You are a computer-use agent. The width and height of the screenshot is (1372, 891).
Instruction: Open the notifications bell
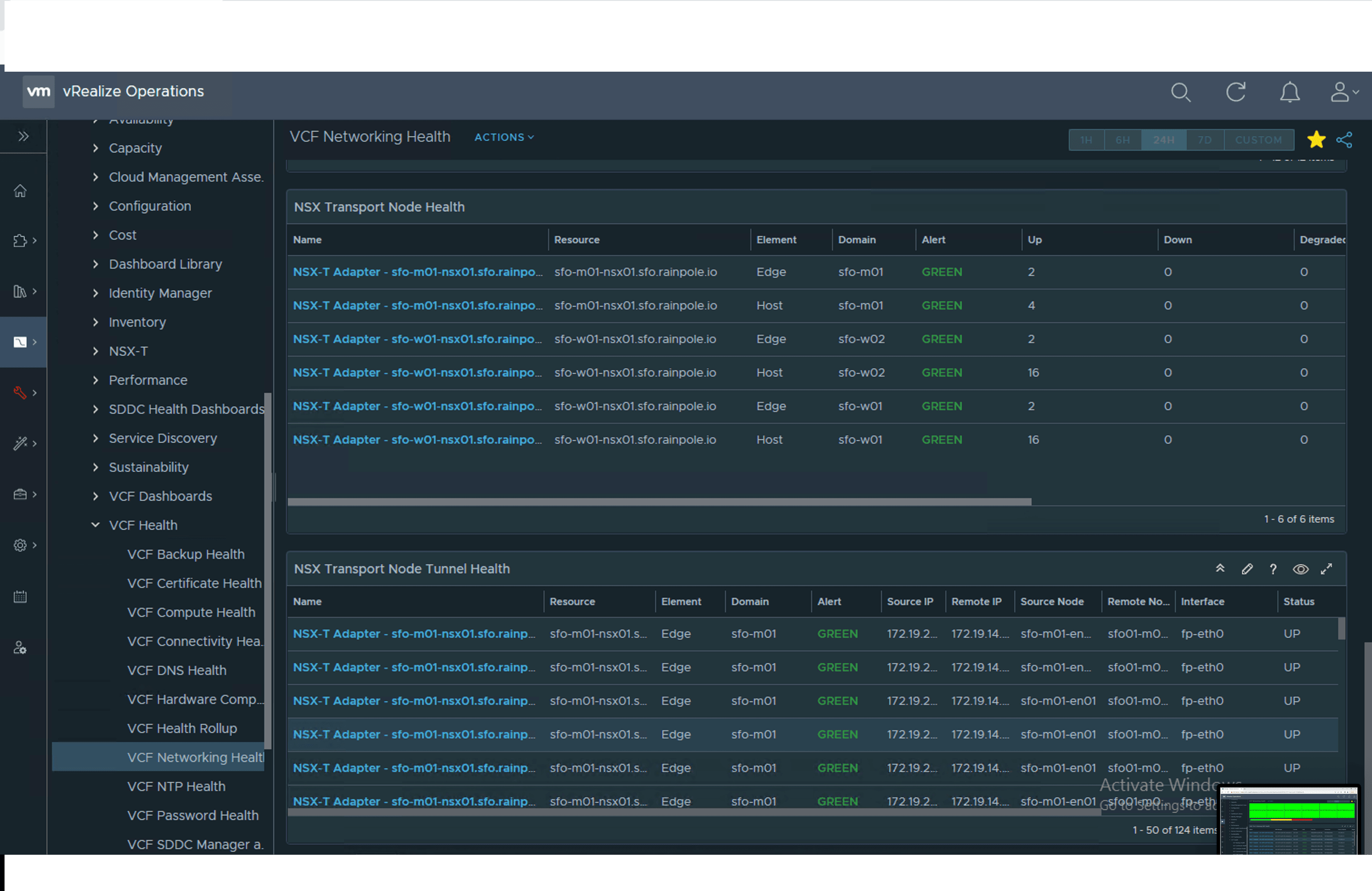pyautogui.click(x=1289, y=92)
